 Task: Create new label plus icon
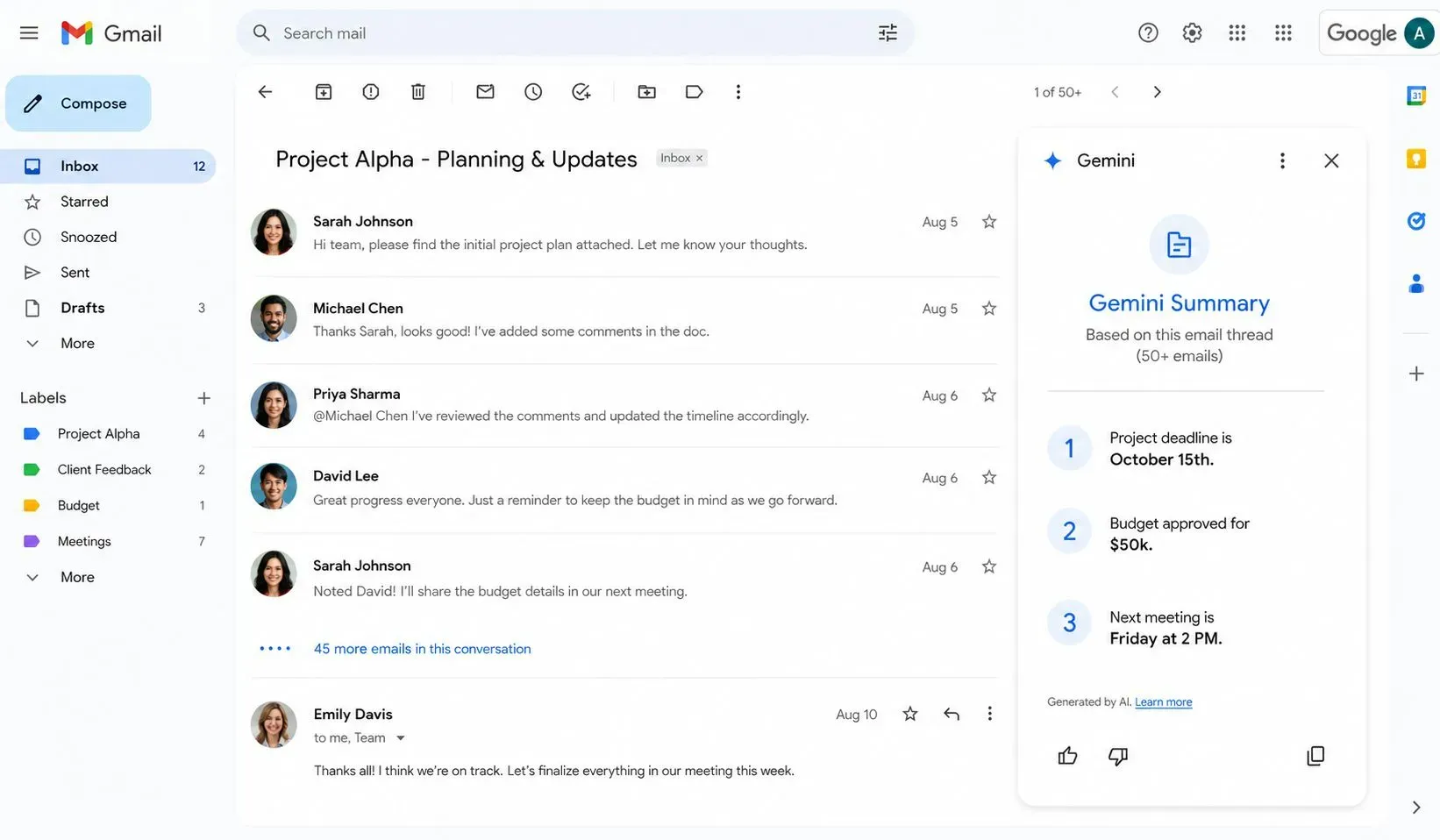pyautogui.click(x=203, y=398)
